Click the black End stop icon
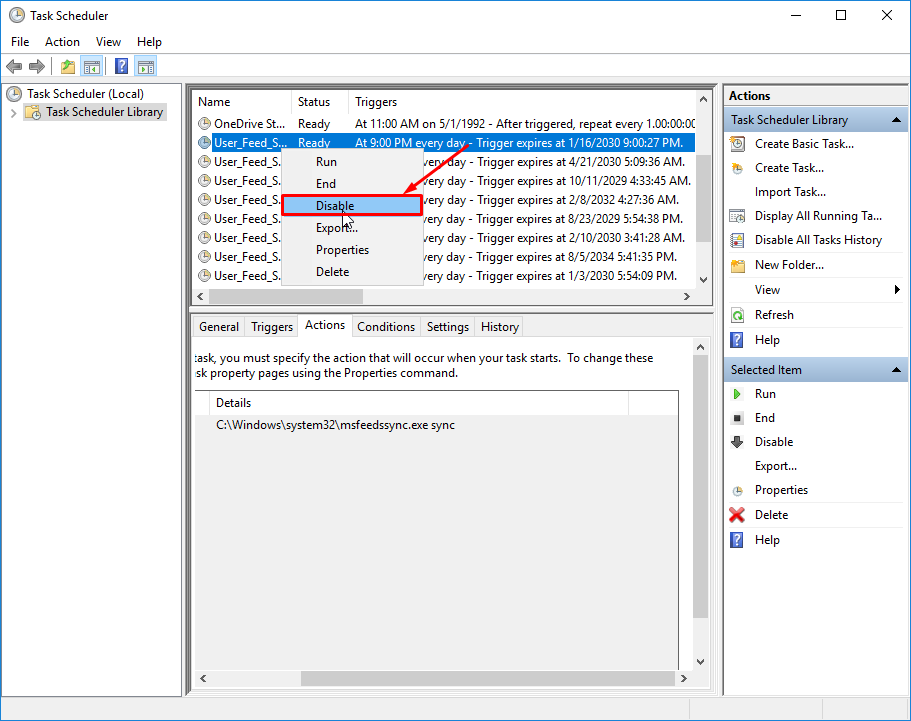Screen dimensions: 911x721 coord(737,418)
